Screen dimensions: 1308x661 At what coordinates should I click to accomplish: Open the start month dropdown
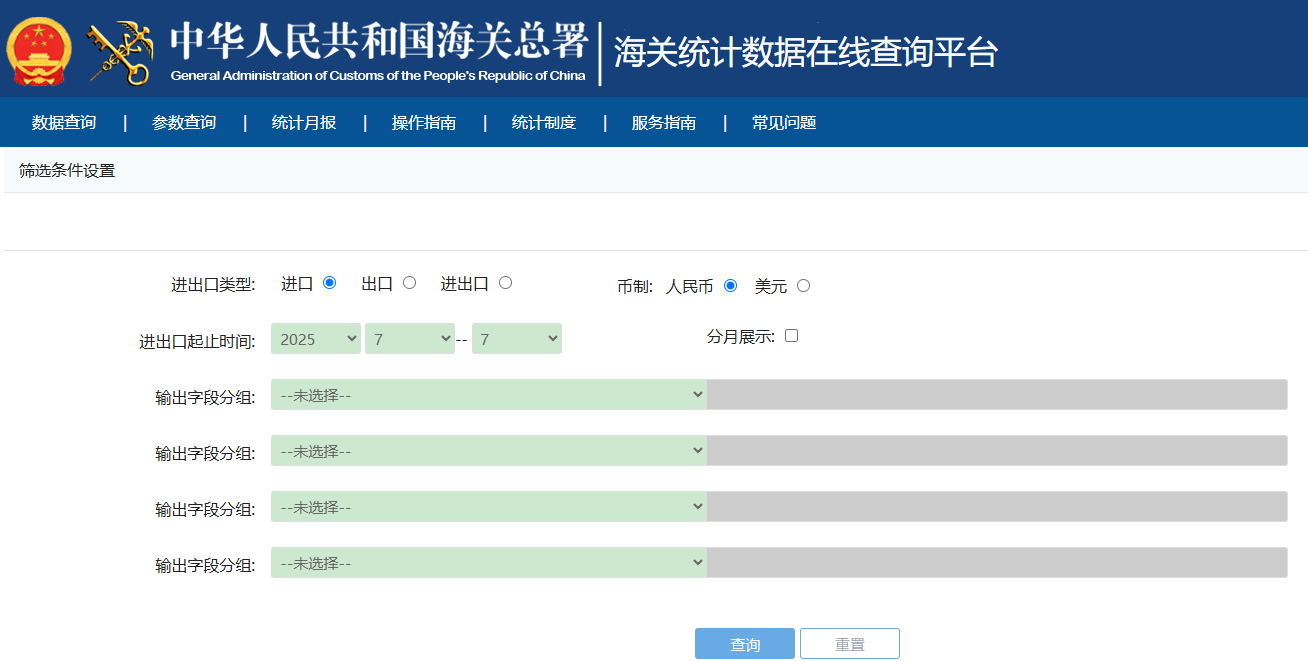click(x=410, y=338)
